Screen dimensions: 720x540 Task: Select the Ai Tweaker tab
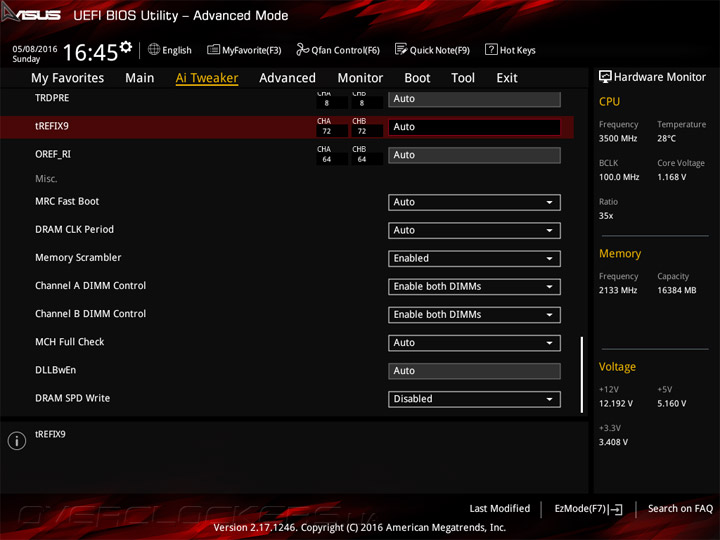click(207, 78)
